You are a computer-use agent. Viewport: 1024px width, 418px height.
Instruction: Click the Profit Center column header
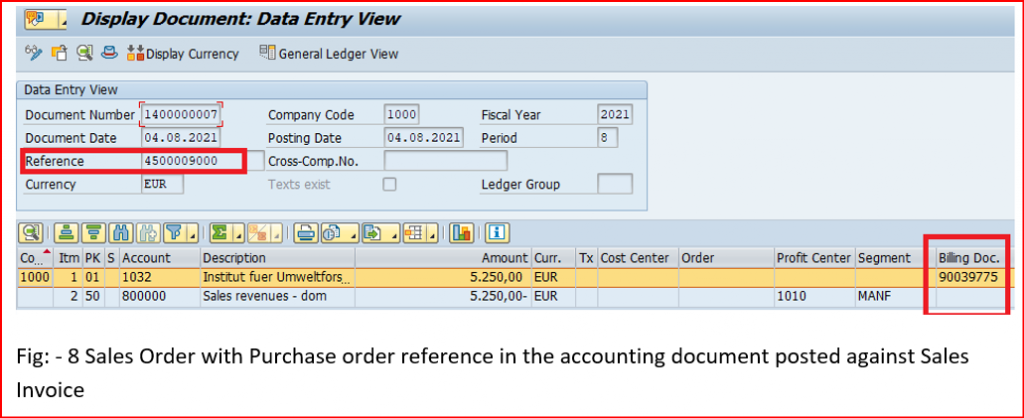pos(814,257)
